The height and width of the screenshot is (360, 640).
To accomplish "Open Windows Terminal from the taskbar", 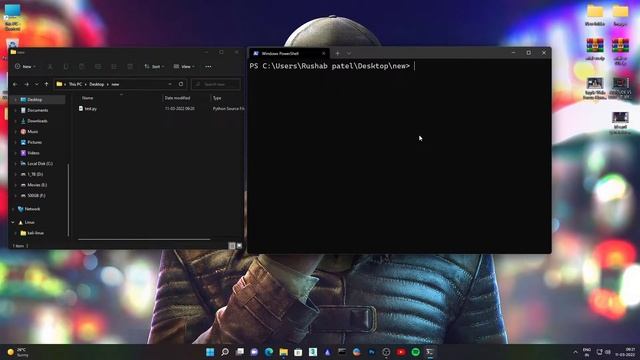I will (430, 352).
